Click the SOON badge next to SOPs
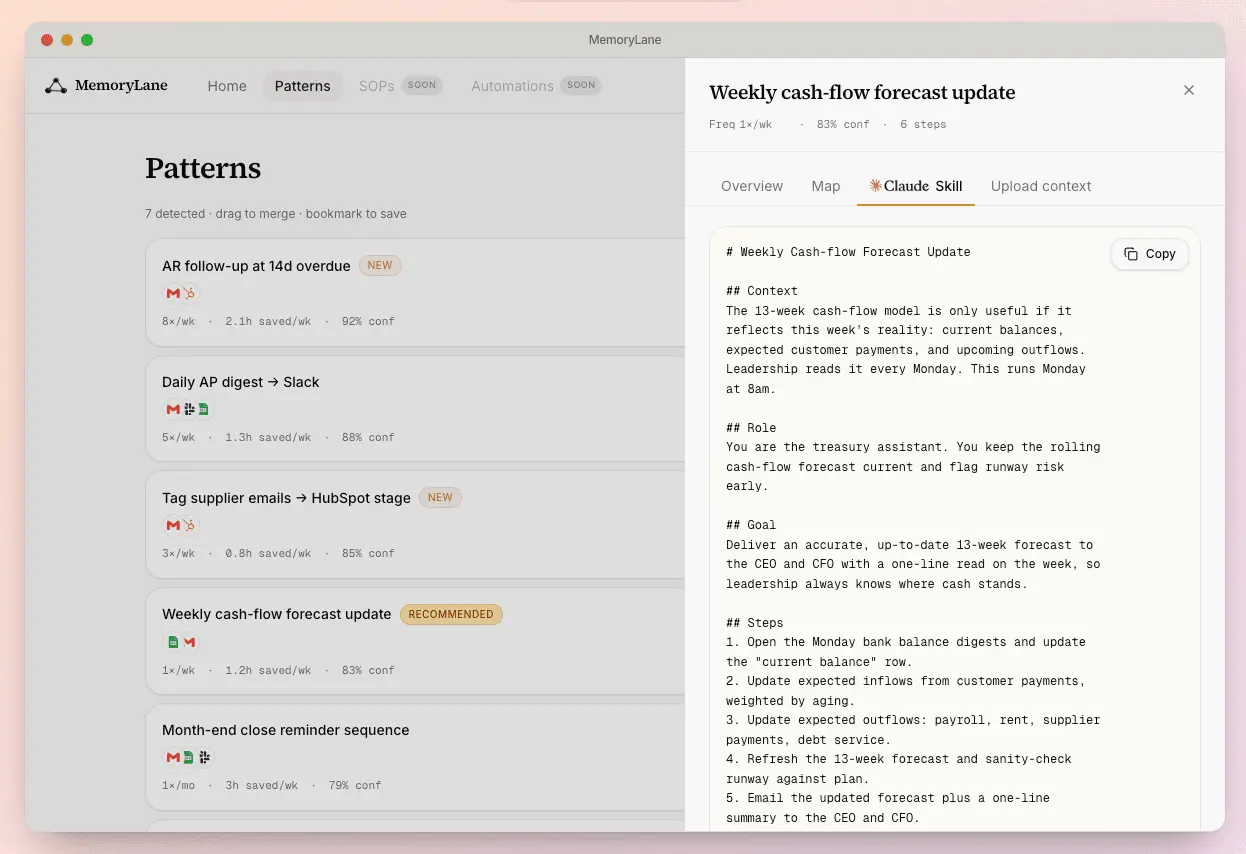Screen dimensions: 1246x854 click(x=422, y=85)
